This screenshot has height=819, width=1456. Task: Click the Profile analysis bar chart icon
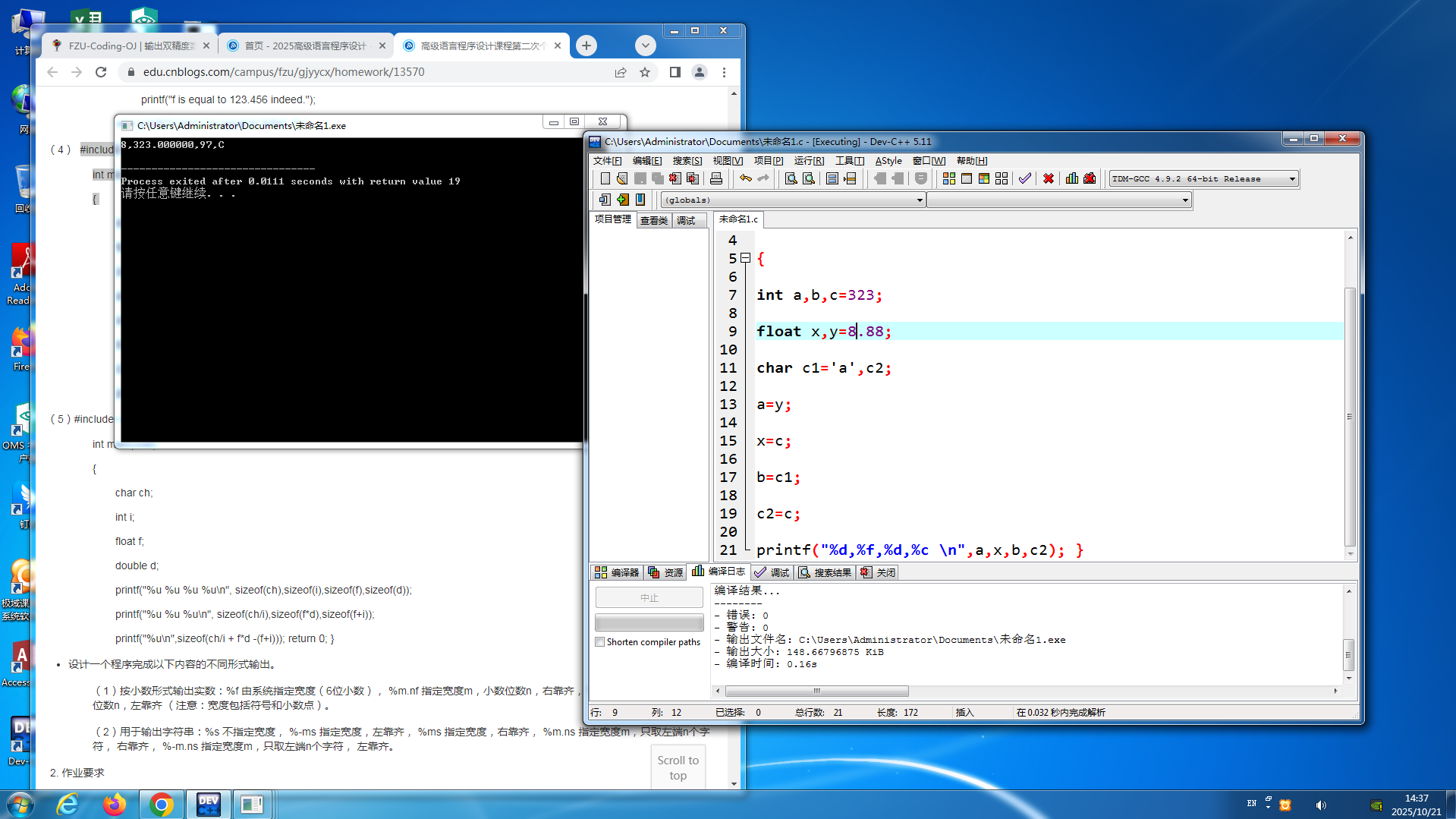pyautogui.click(x=1072, y=178)
